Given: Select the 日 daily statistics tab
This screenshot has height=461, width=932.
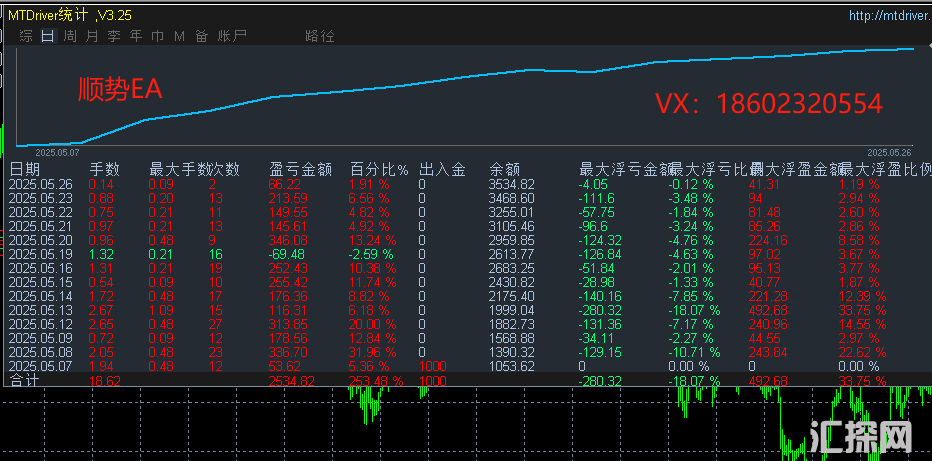Looking at the screenshot, I should click(48, 36).
